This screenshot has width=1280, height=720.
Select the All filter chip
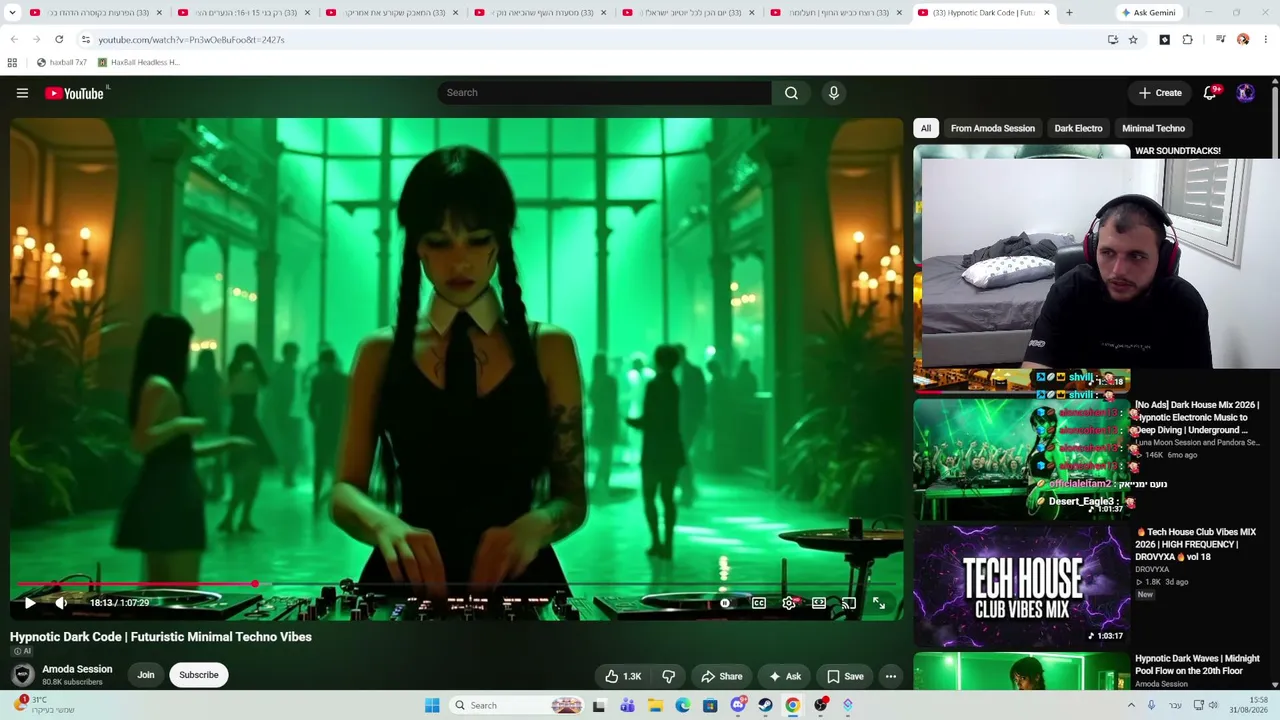point(926,128)
